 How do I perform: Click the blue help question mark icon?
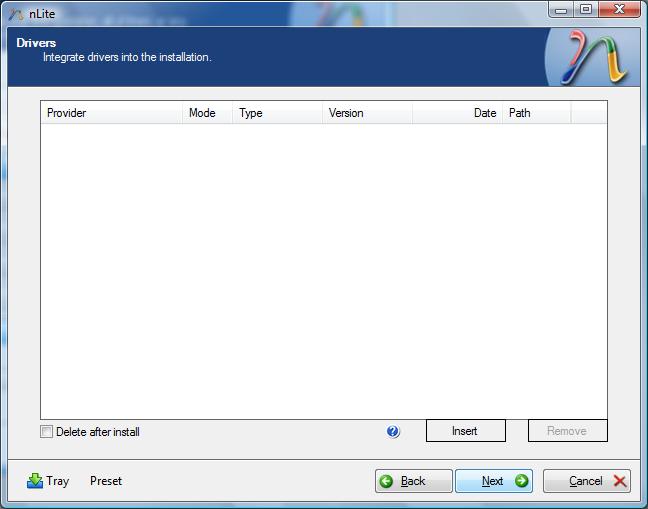click(393, 432)
